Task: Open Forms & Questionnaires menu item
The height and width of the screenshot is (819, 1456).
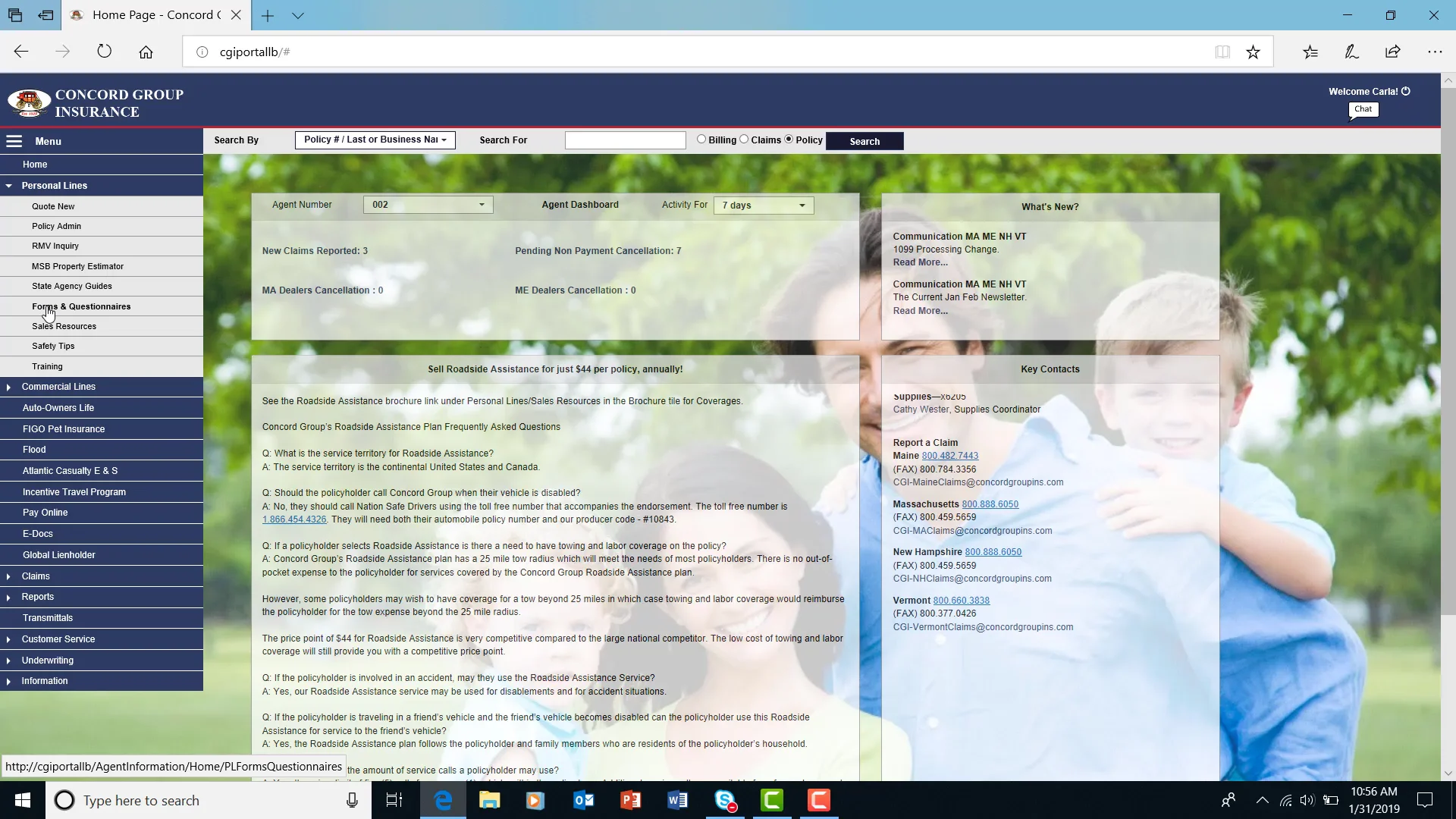Action: pos(81,306)
